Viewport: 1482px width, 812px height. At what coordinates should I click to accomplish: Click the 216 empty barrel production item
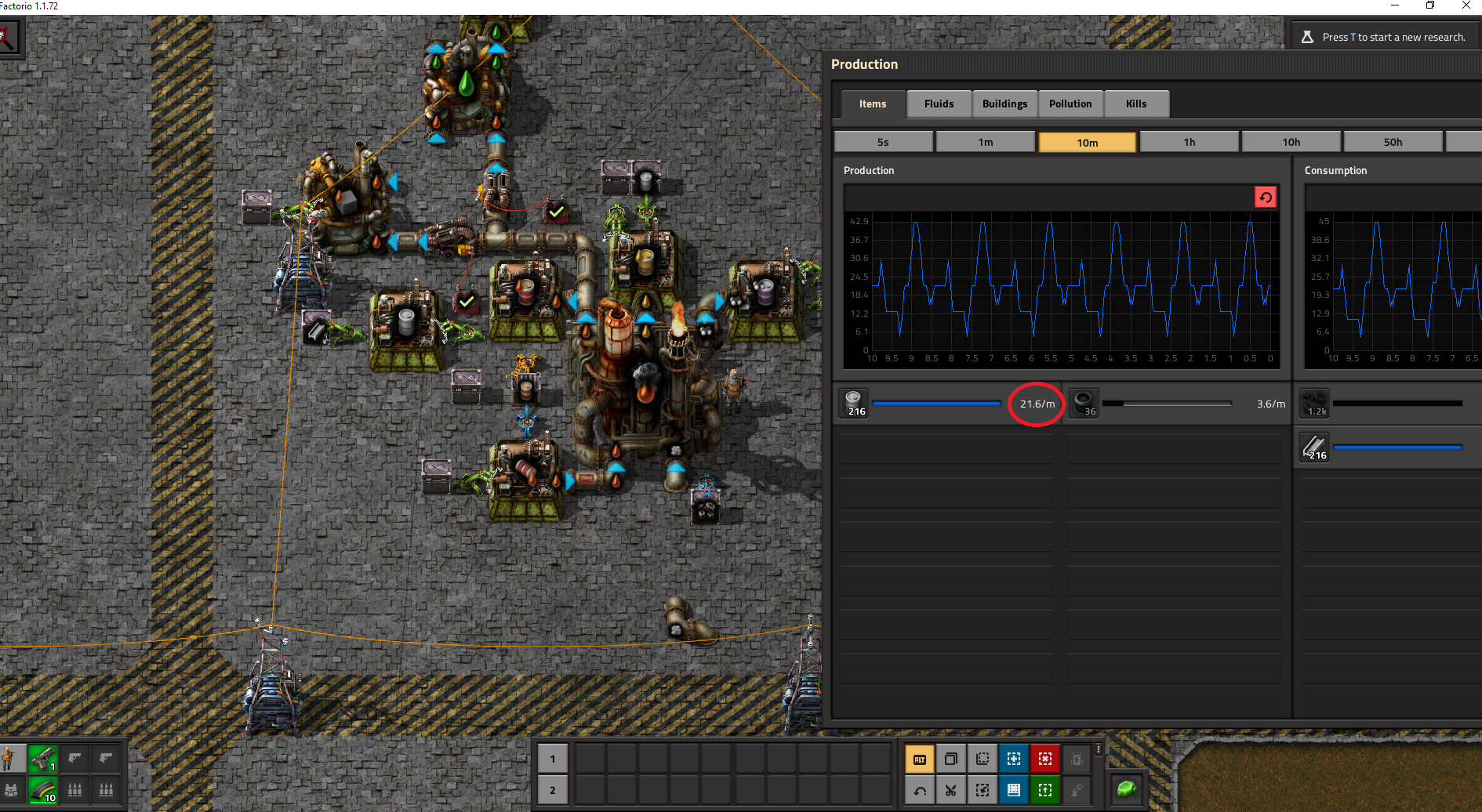point(854,404)
